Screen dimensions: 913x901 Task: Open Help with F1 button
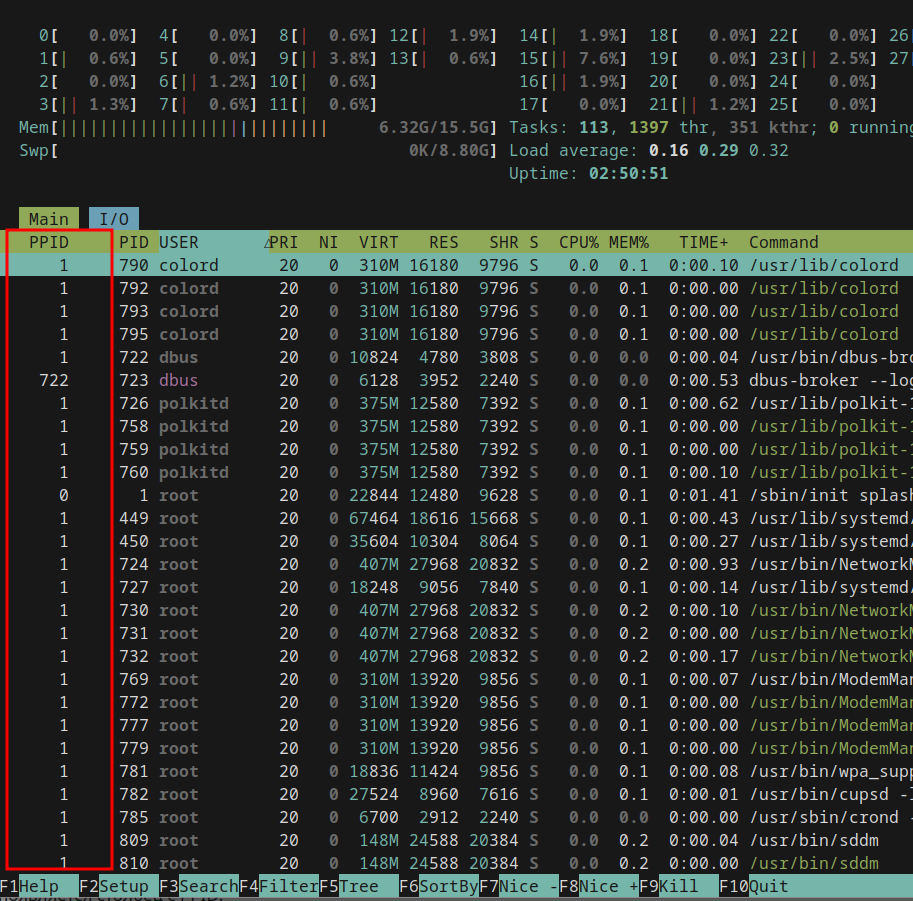39,886
